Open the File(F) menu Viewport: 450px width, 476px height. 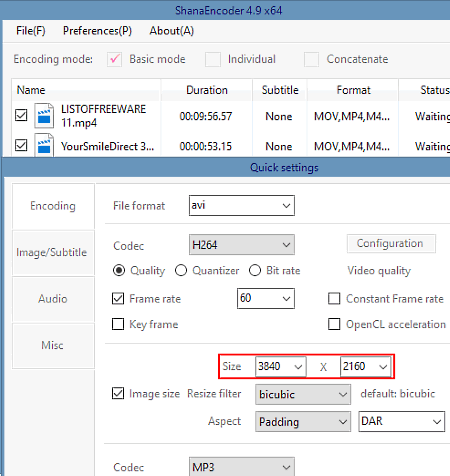tap(31, 31)
